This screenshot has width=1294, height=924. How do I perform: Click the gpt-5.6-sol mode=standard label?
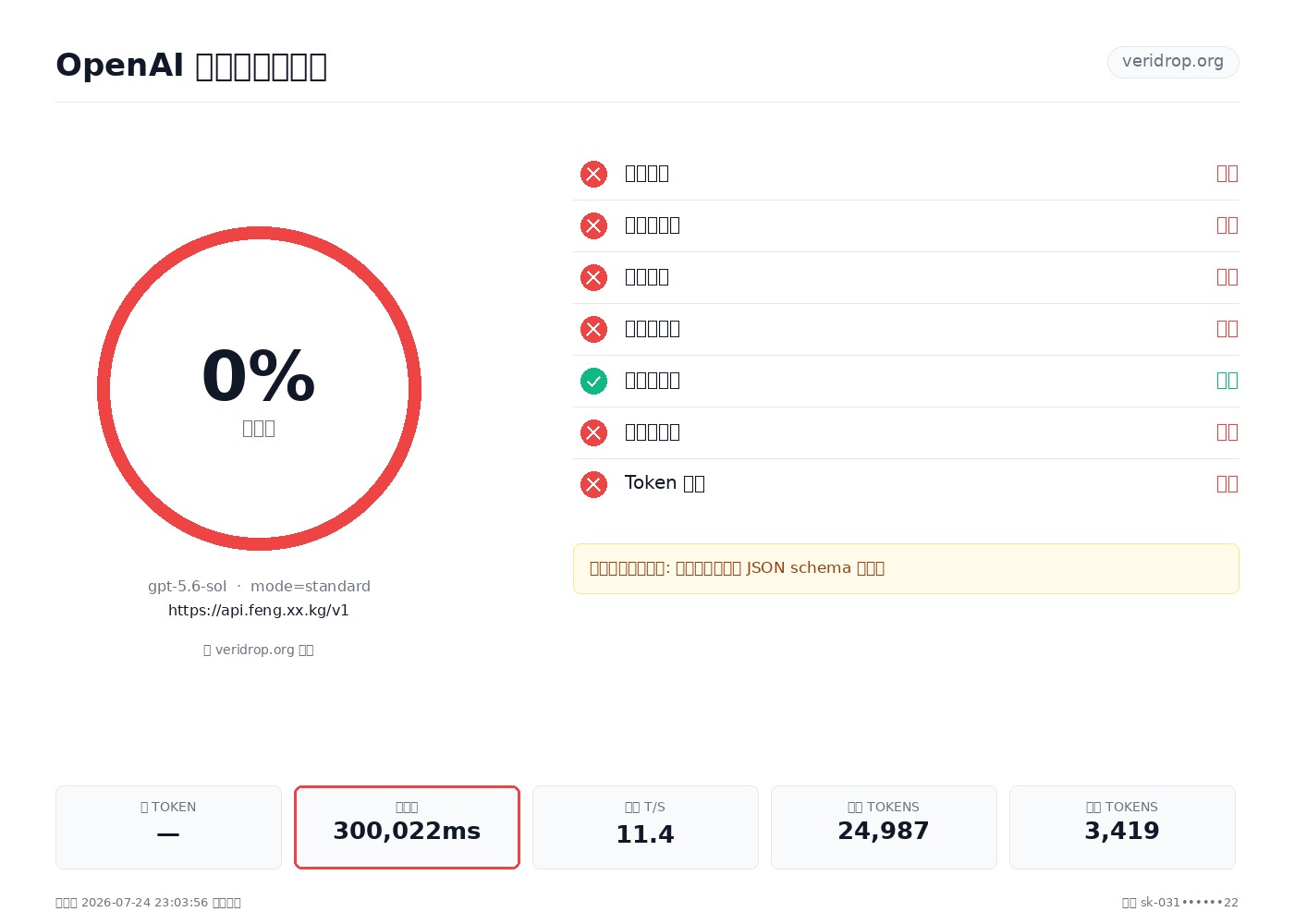(259, 587)
